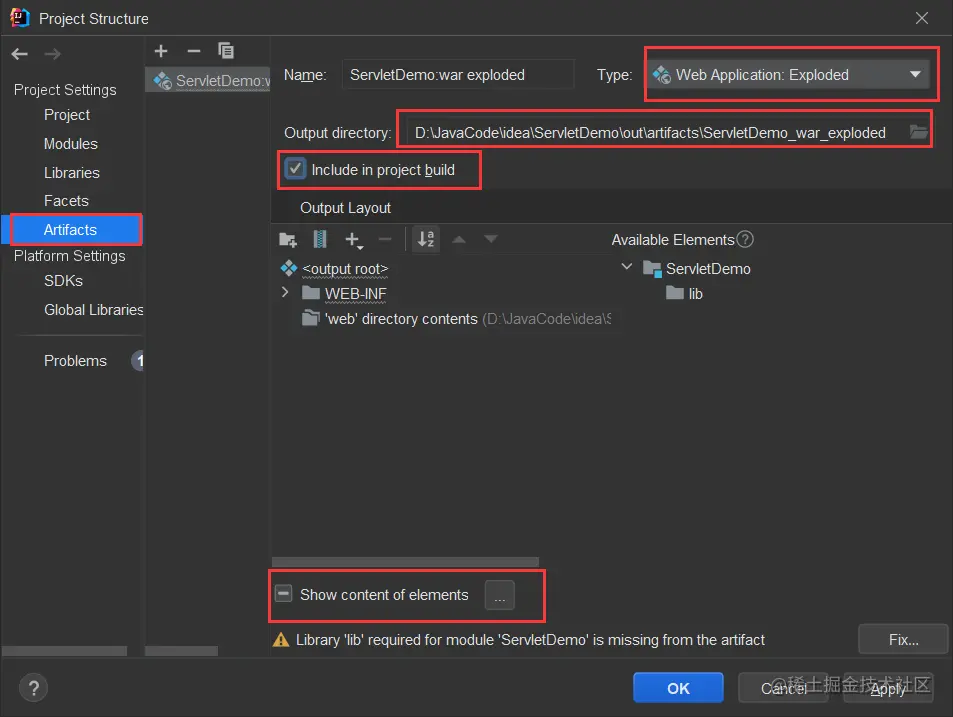Click the sidebar horizontal scrollbar
The image size is (953, 717).
(64, 651)
